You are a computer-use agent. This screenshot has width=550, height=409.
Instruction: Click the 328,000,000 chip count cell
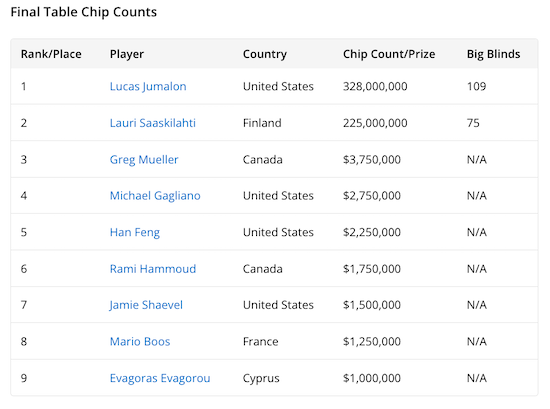pos(375,87)
